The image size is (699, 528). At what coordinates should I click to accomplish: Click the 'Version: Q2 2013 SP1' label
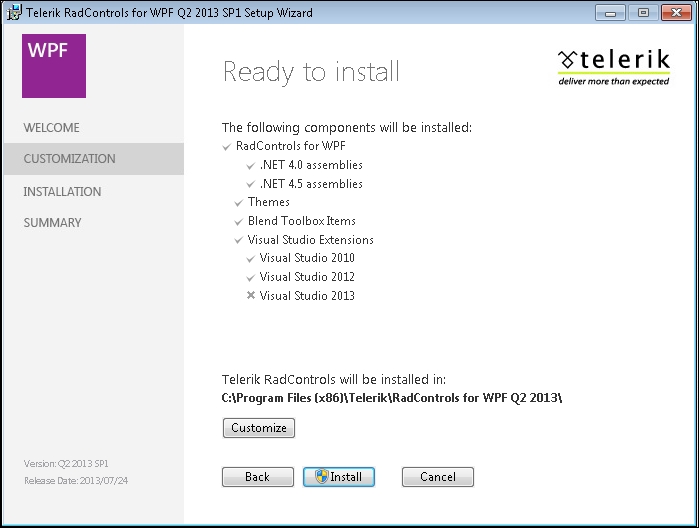click(66, 464)
